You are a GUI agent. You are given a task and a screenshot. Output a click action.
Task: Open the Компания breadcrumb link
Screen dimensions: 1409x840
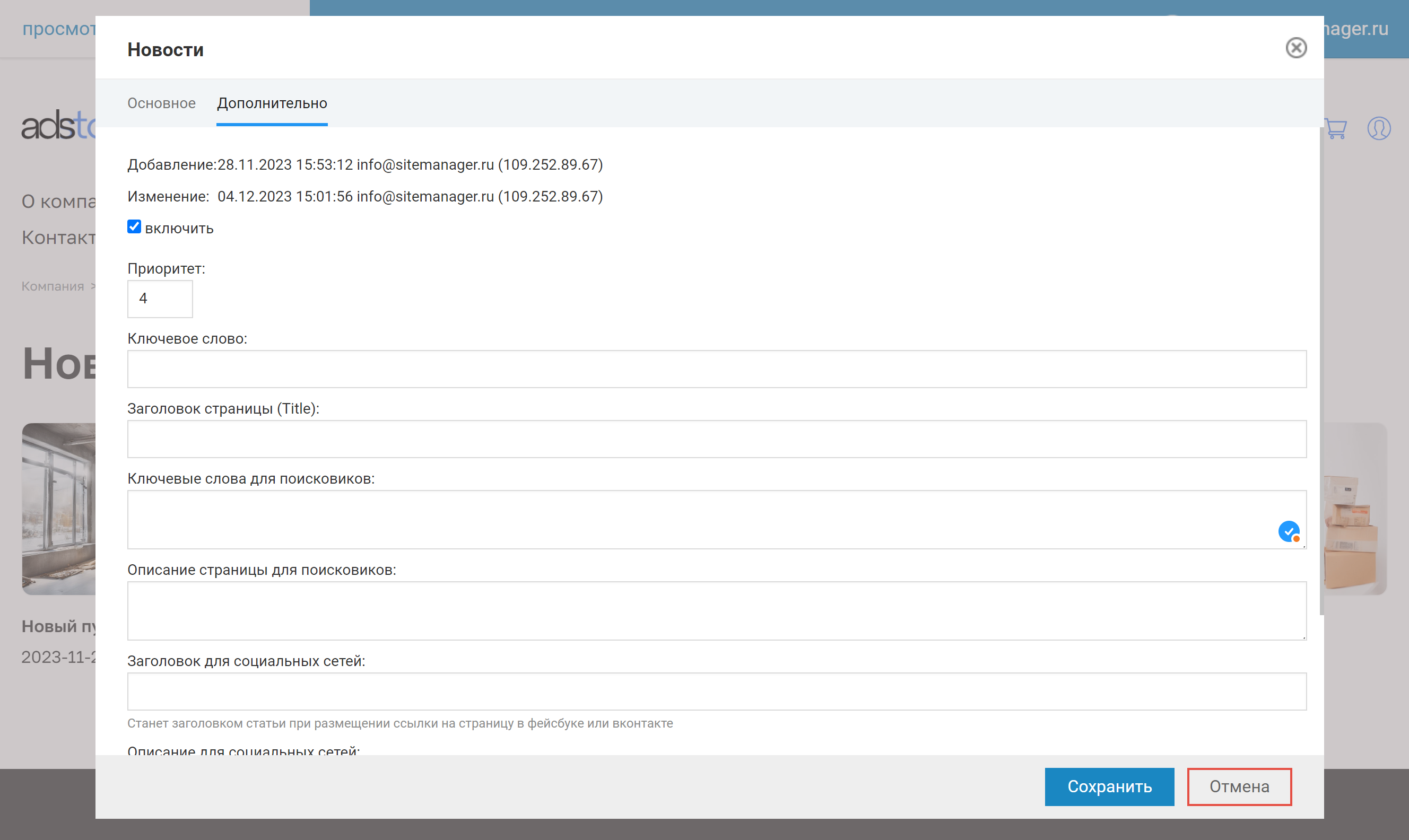53,286
